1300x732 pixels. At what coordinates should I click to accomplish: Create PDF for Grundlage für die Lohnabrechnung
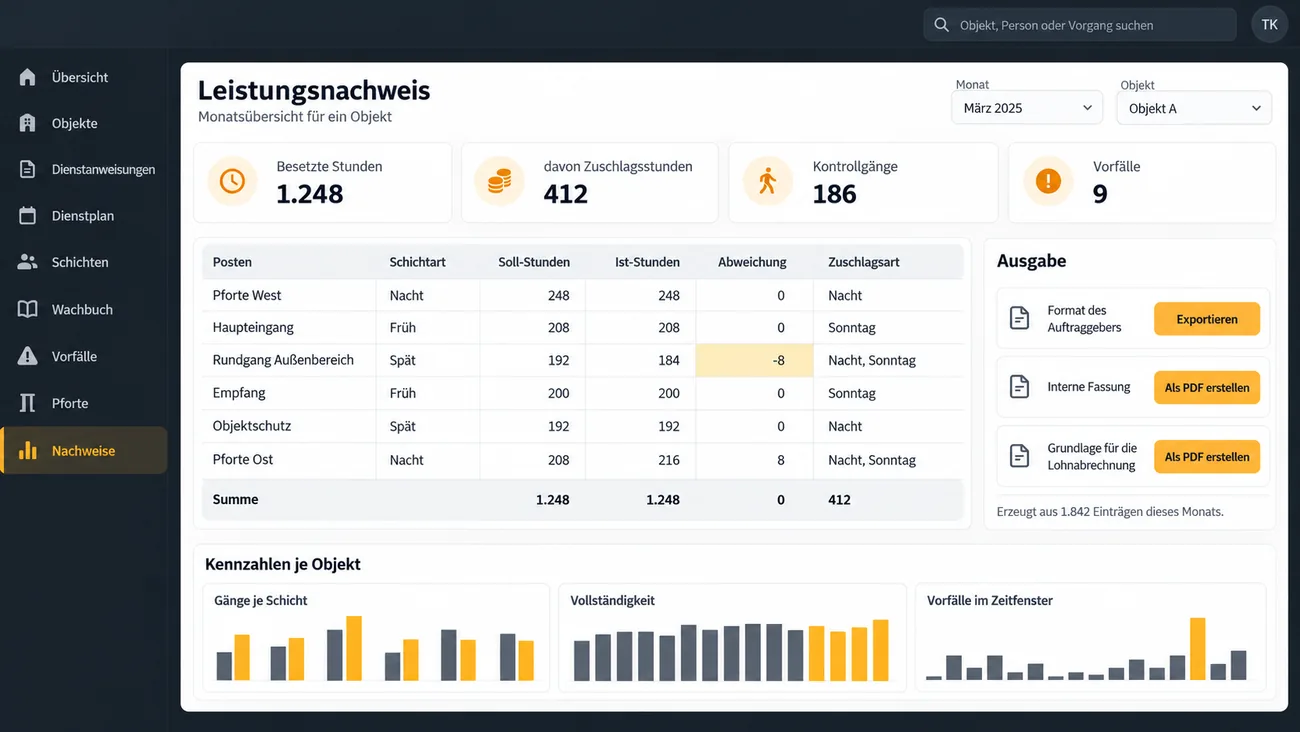1207,457
